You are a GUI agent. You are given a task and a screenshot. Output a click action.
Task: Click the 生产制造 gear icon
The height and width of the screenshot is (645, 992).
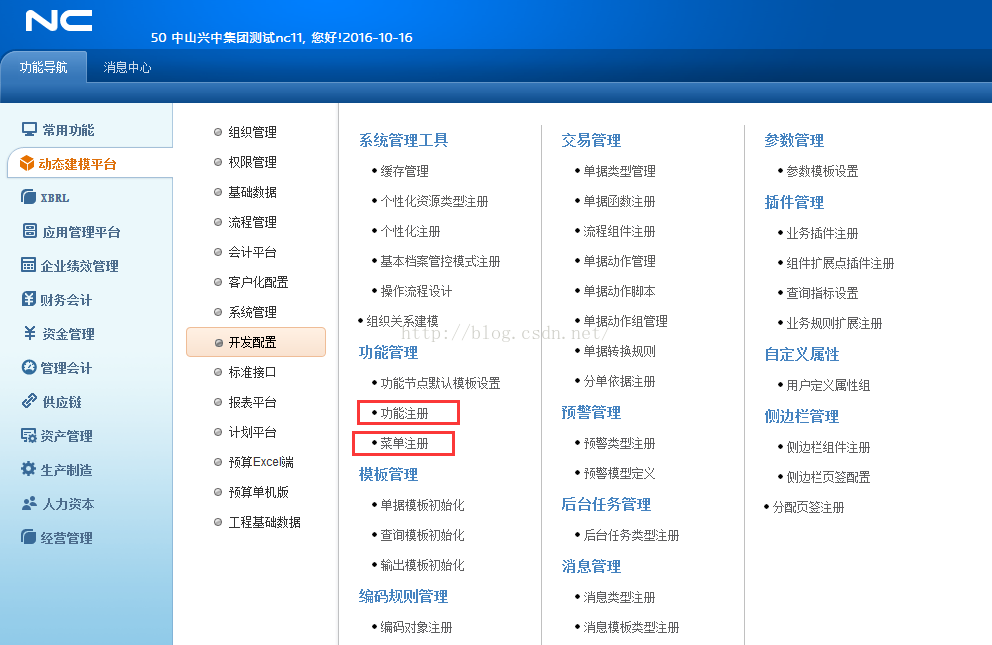(28, 469)
